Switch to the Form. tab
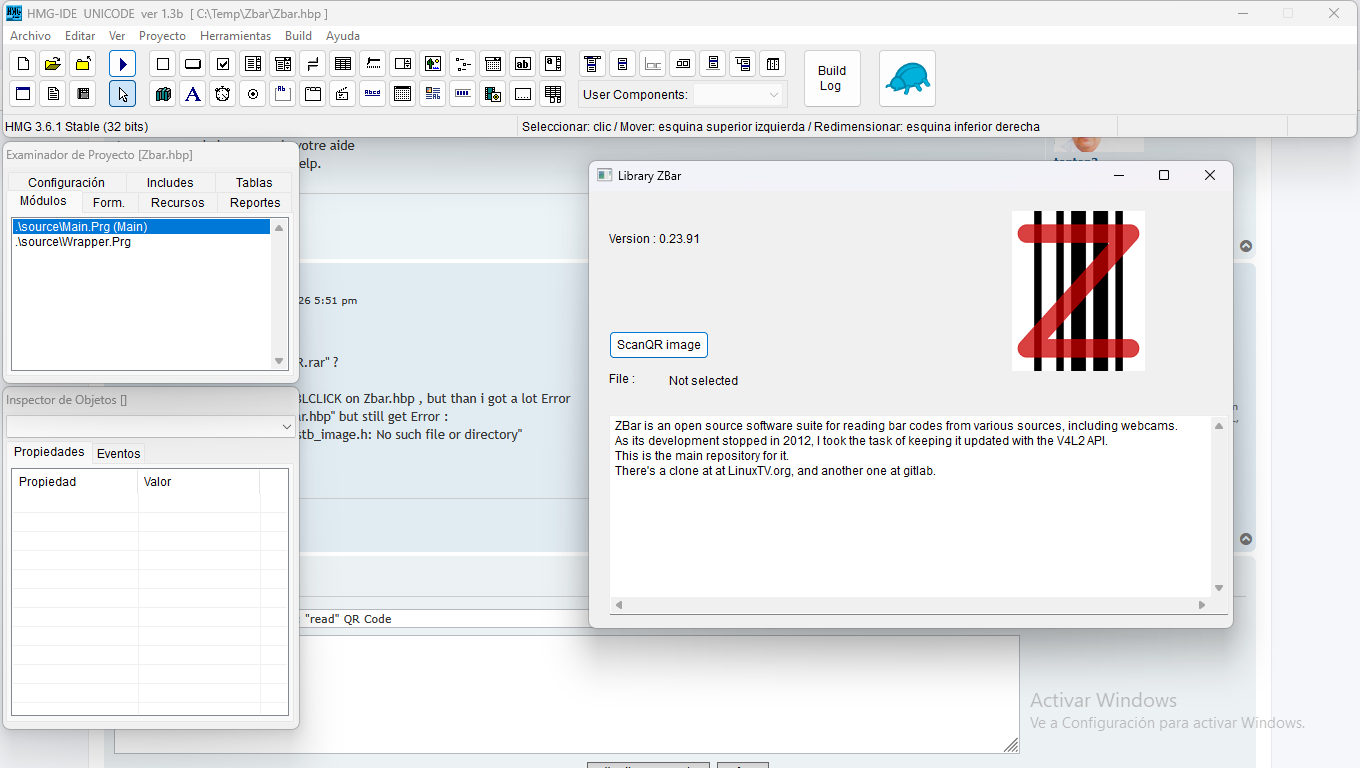 coord(109,202)
